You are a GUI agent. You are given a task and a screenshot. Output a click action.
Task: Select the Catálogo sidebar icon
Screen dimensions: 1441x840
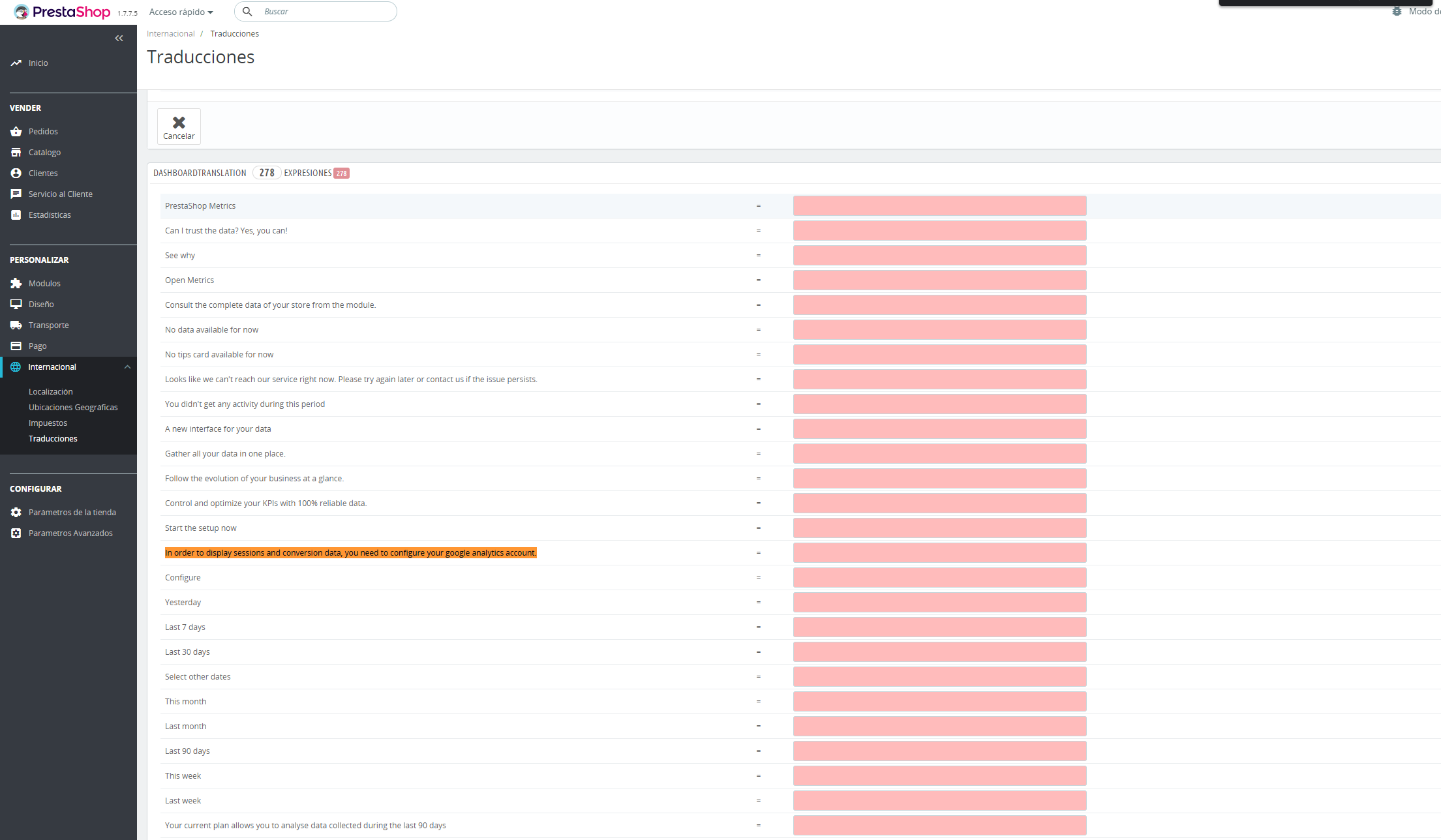coord(16,152)
